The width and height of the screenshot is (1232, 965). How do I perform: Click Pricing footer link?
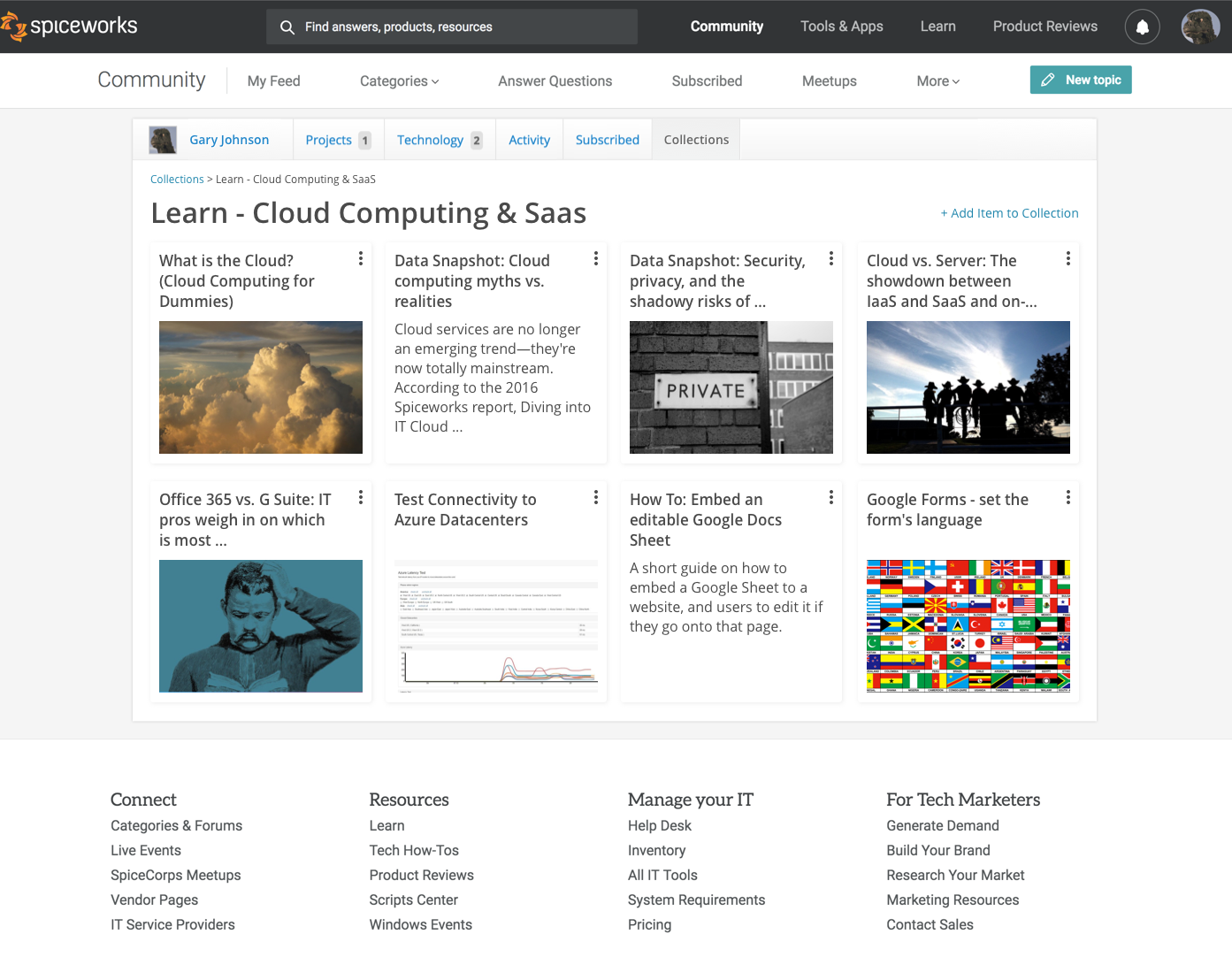[x=649, y=924]
